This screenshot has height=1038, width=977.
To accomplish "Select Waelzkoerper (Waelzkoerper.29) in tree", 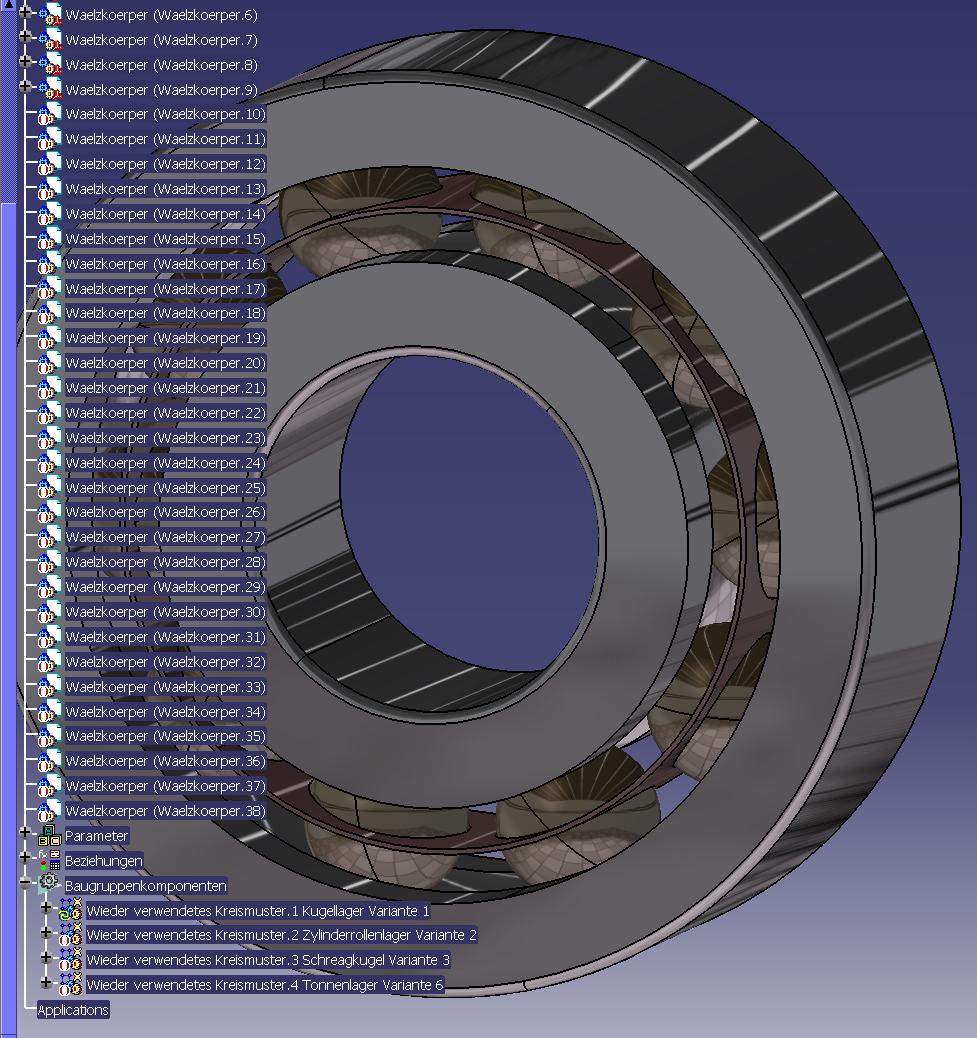I will 165,587.
